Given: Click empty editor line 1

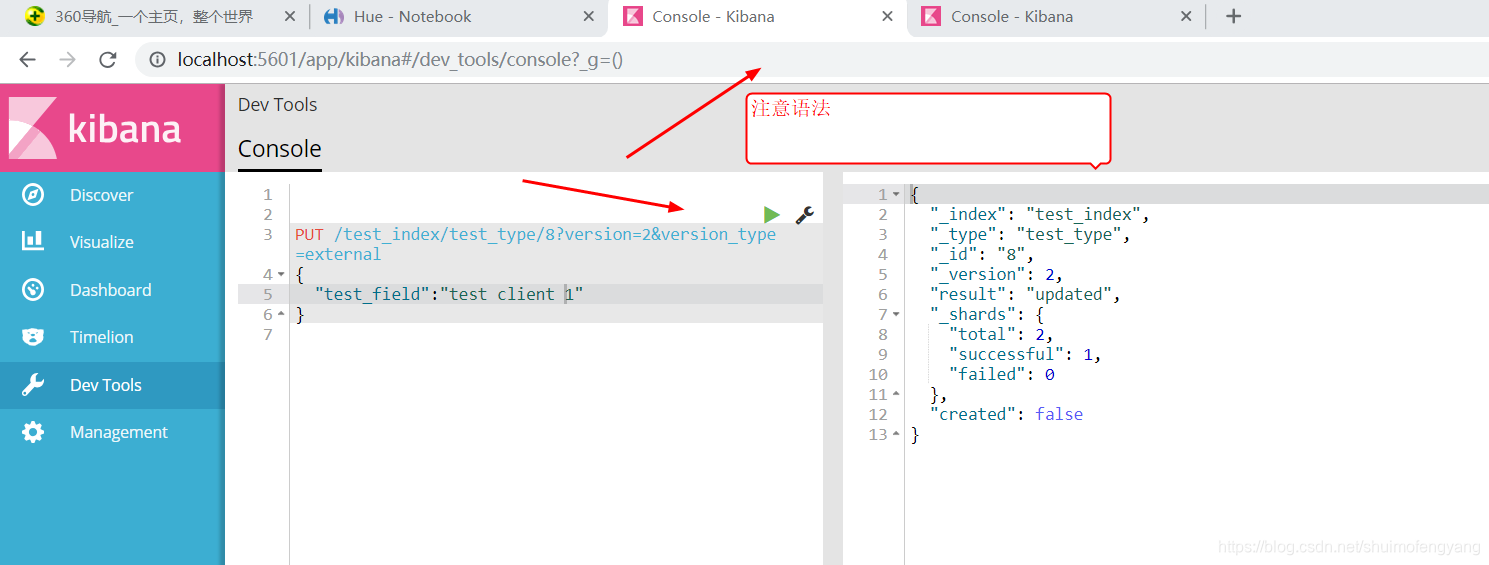Looking at the screenshot, I should pyautogui.click(x=556, y=194).
